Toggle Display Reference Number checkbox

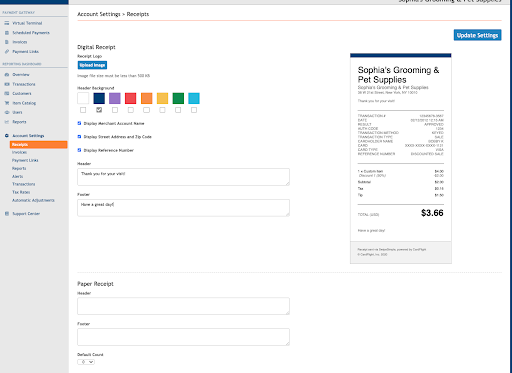coord(79,150)
